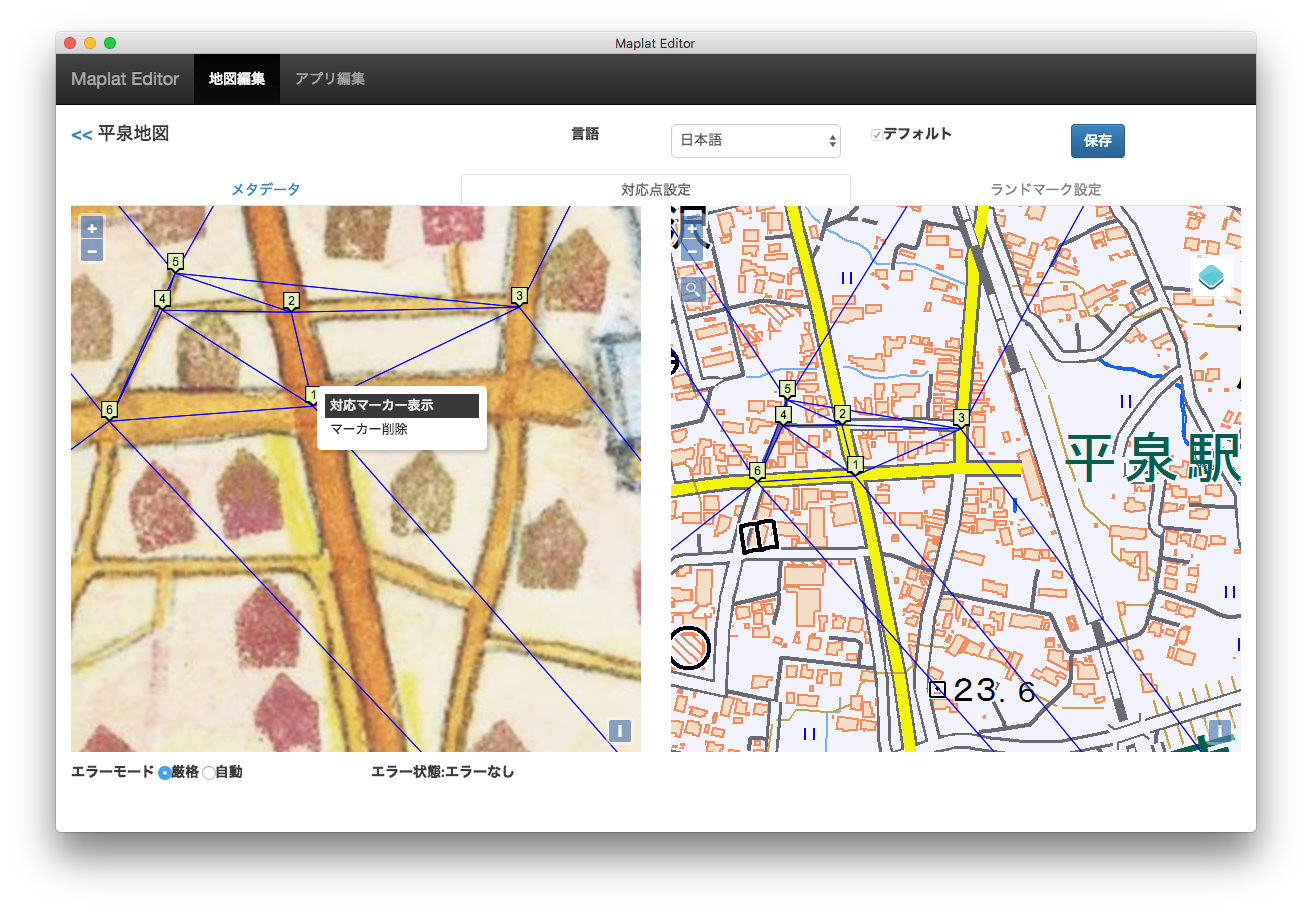
Task: Select marker 6 on the old map
Action: pos(109,410)
